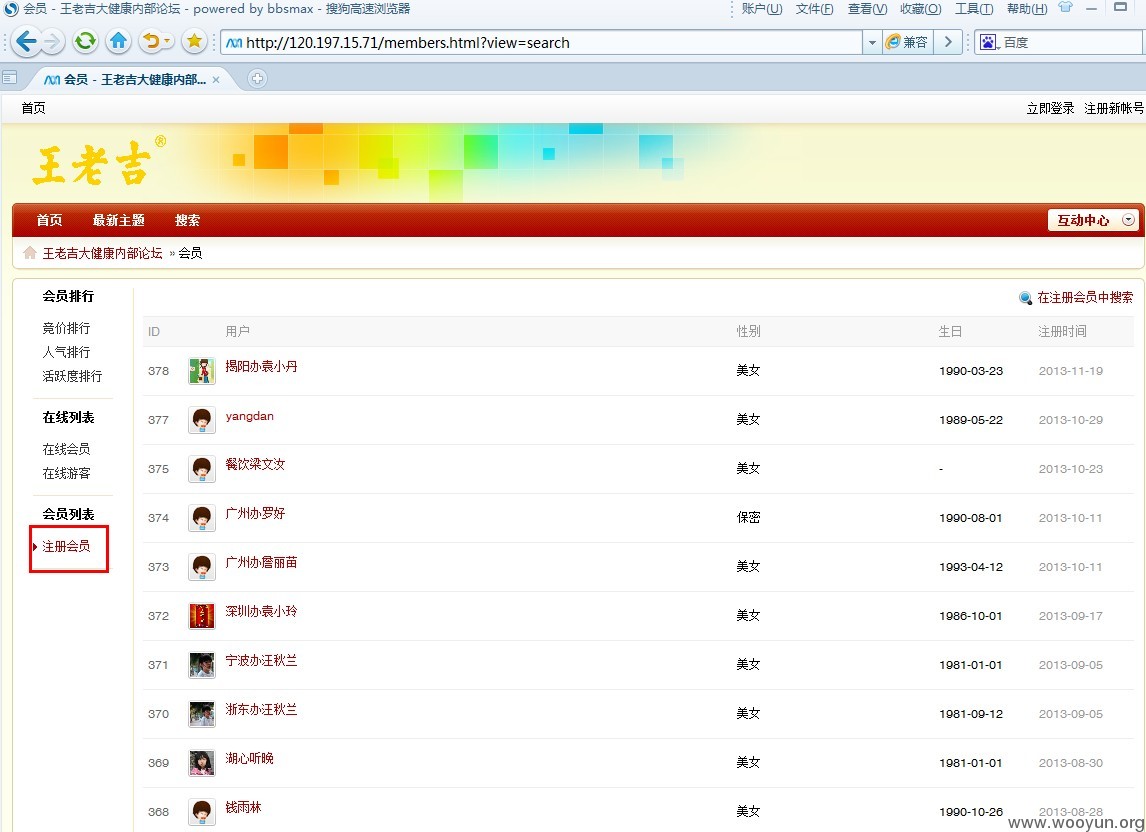Open the 账户(U) menu
Image resolution: width=1146 pixels, height=832 pixels.
point(762,9)
